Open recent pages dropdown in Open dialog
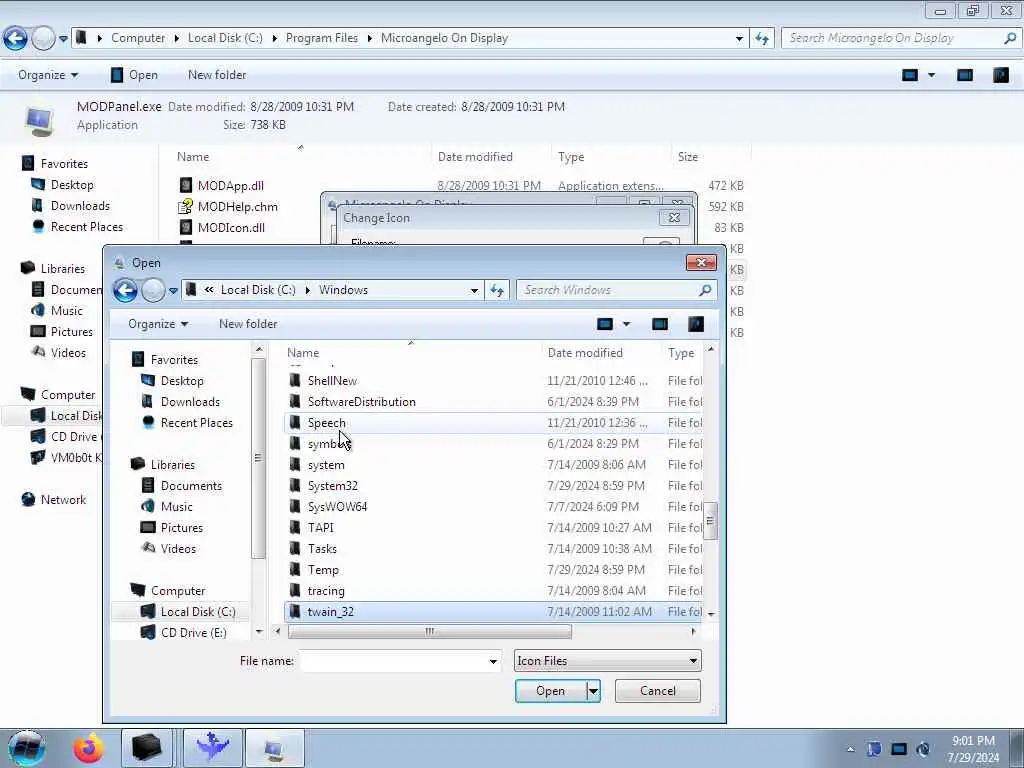This screenshot has width=1024, height=768. (173, 291)
